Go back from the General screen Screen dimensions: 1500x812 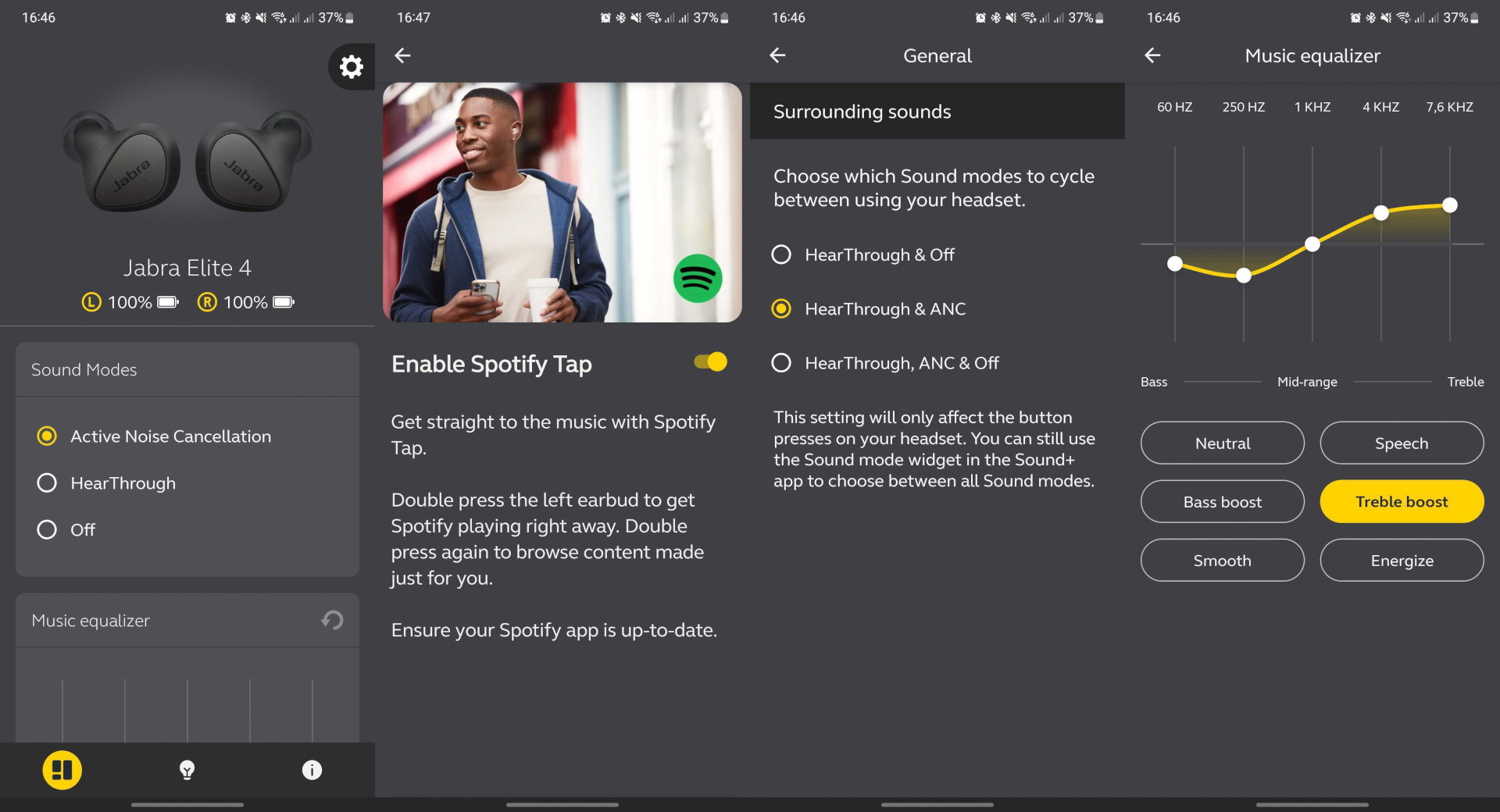777,55
